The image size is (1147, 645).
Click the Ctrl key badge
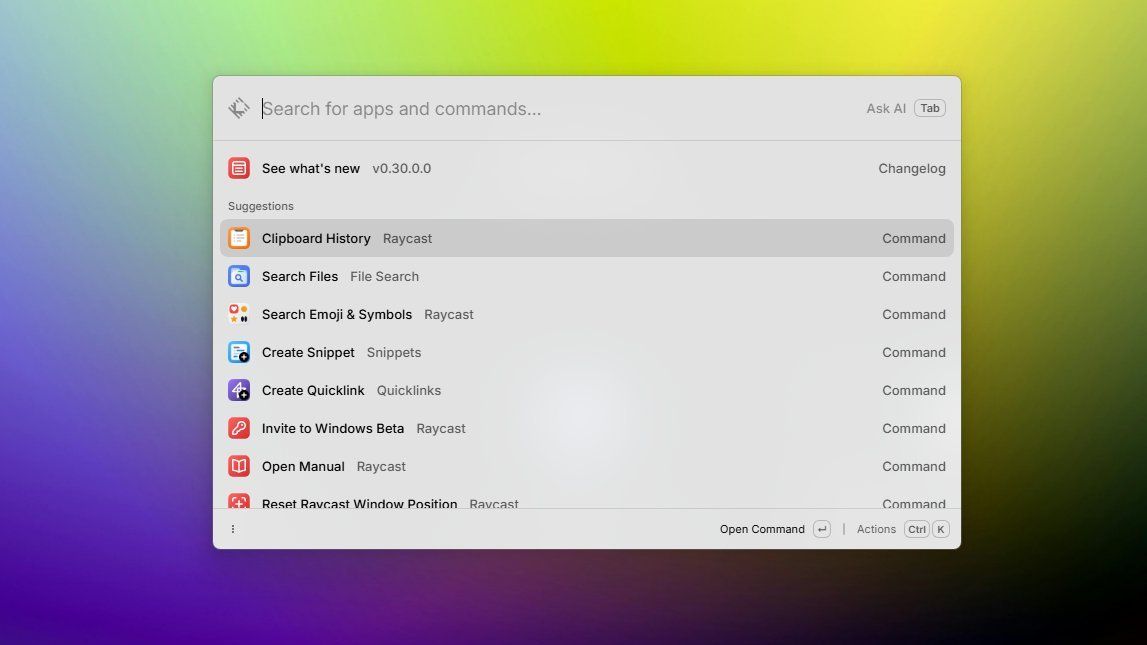917,529
